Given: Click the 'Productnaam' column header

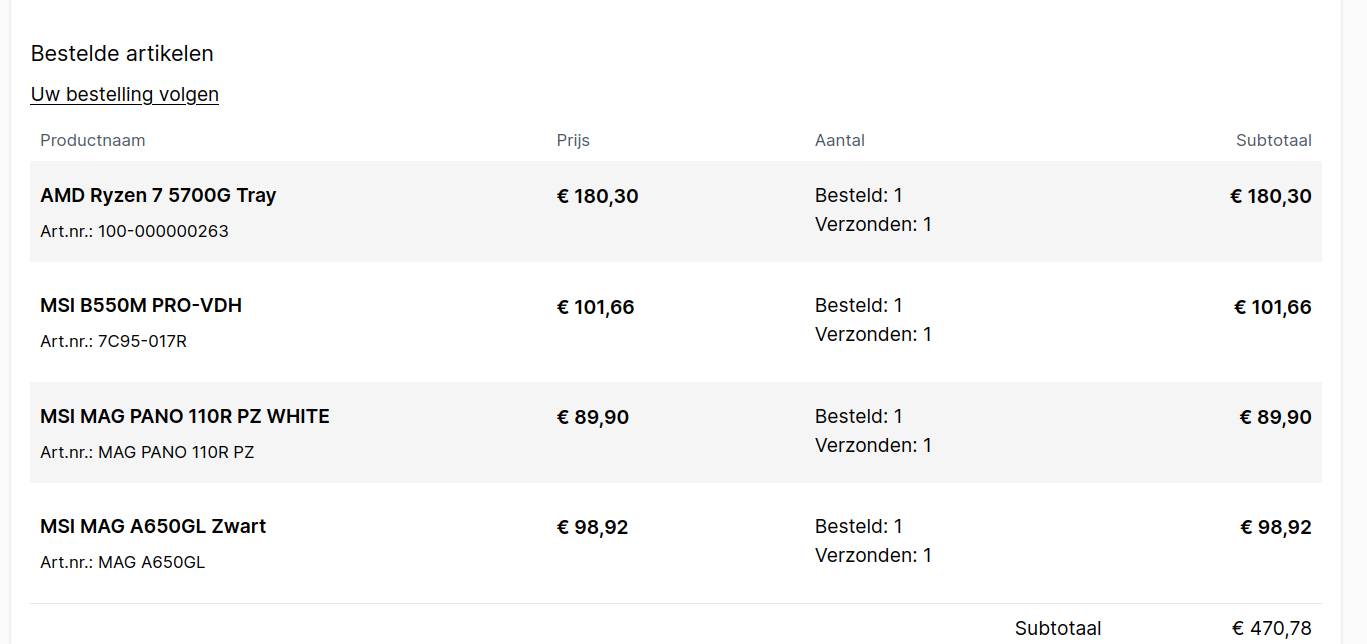Looking at the screenshot, I should pyautogui.click(x=93, y=140).
